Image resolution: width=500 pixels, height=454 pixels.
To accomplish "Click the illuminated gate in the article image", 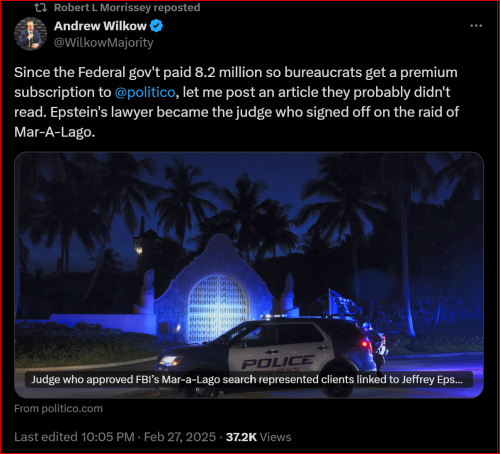I will tap(218, 308).
